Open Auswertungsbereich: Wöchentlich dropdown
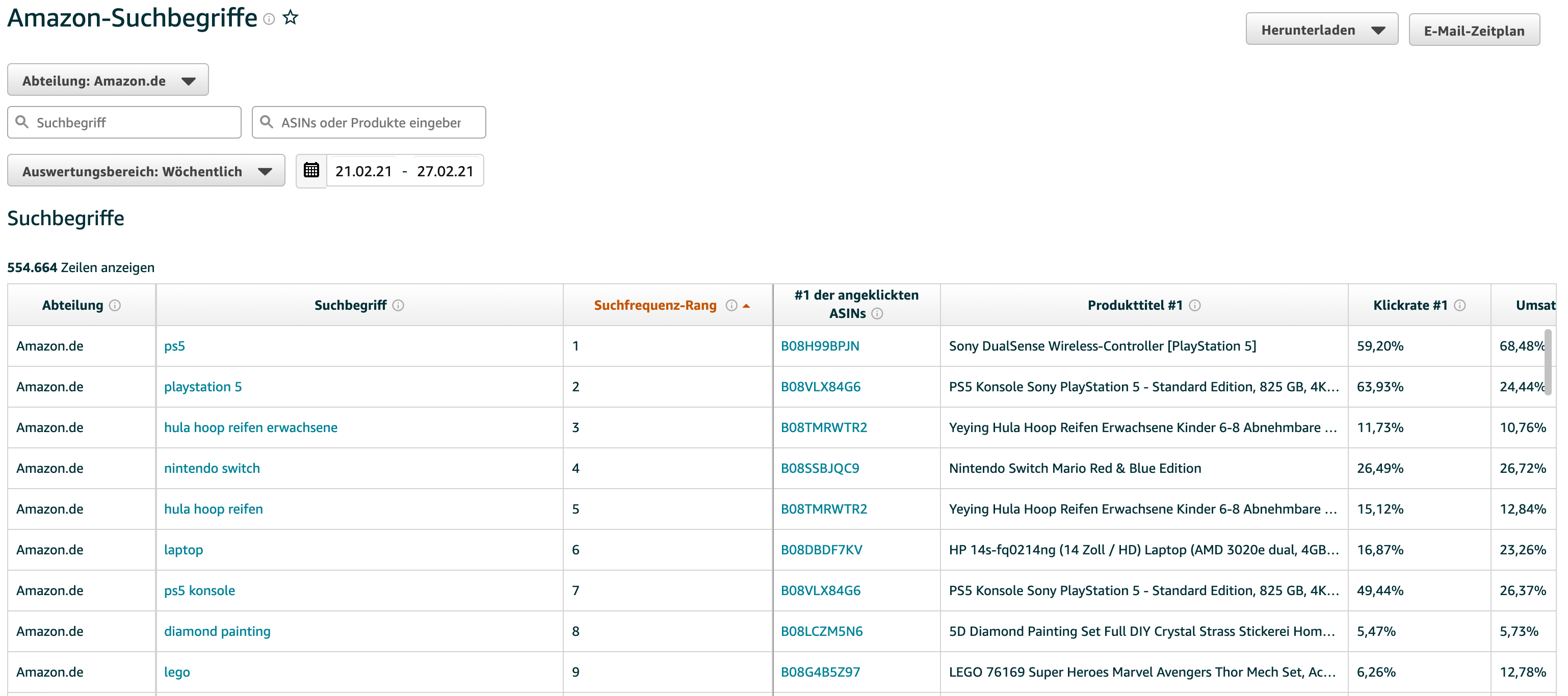 click(x=146, y=171)
